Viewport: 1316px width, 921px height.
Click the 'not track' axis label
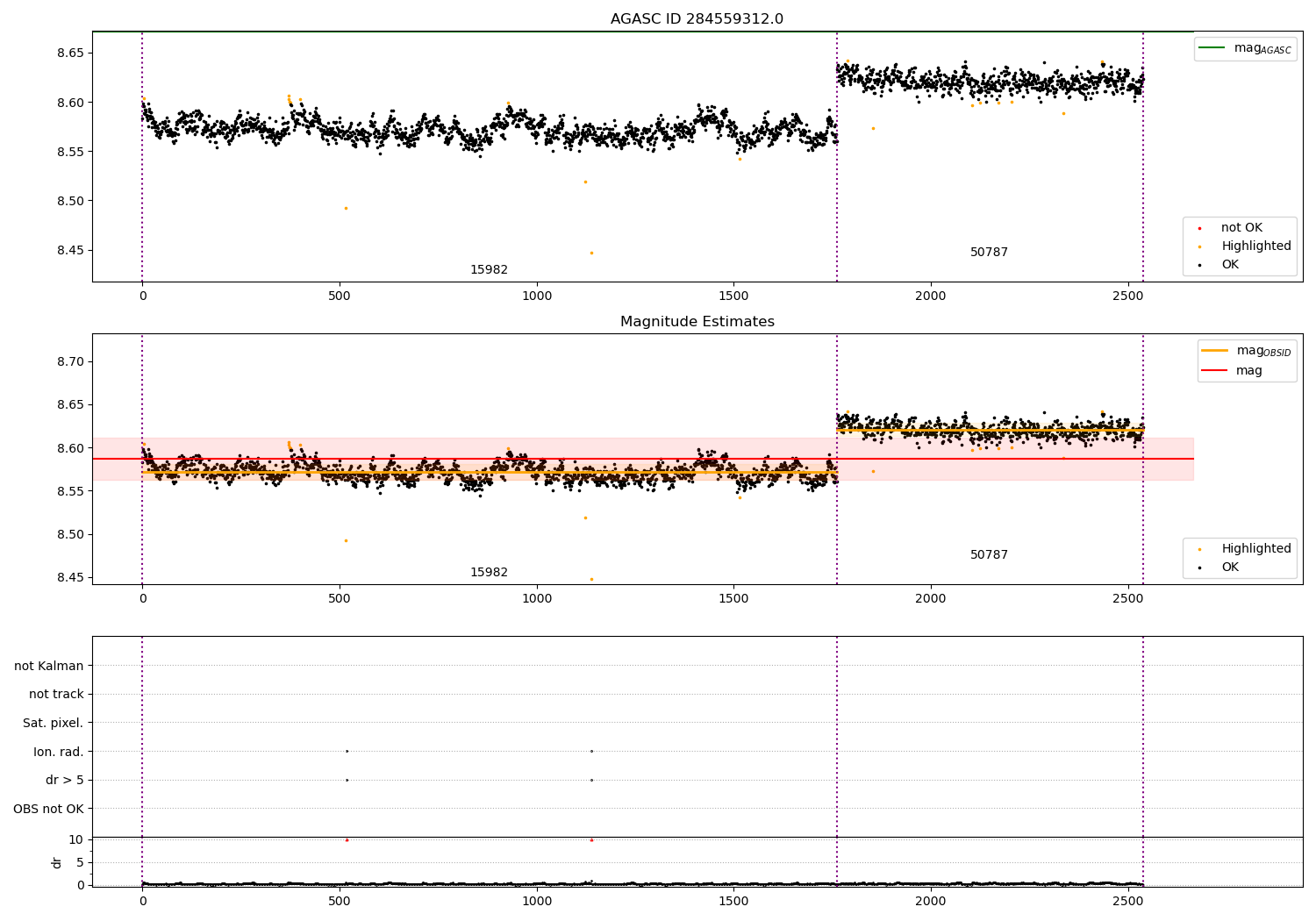56,695
